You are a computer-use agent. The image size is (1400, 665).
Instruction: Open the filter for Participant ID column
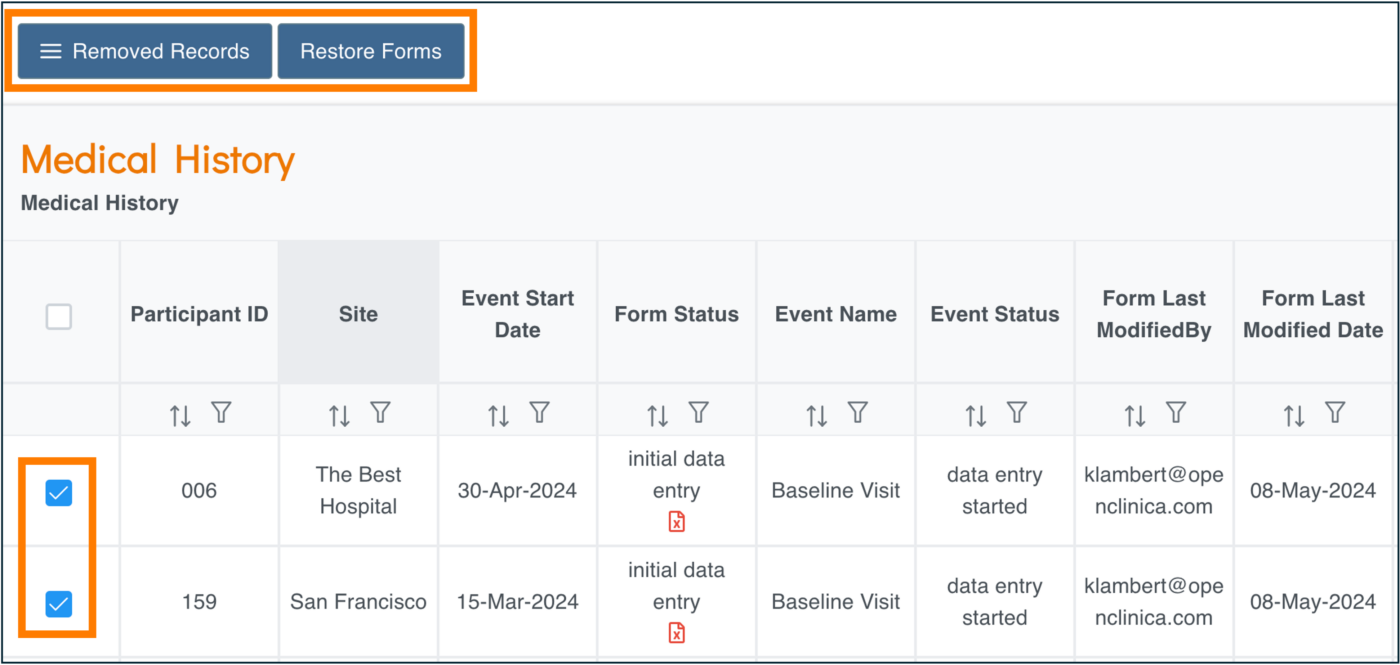coord(221,412)
